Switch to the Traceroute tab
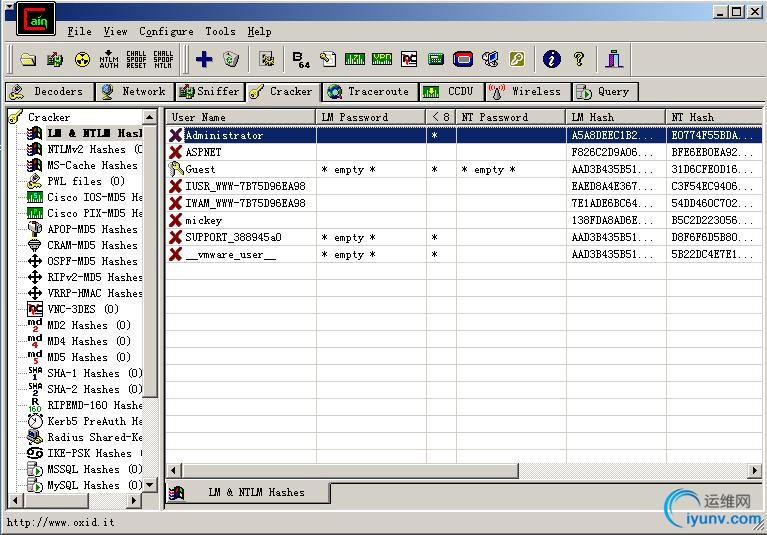767x535 pixels. tap(370, 91)
